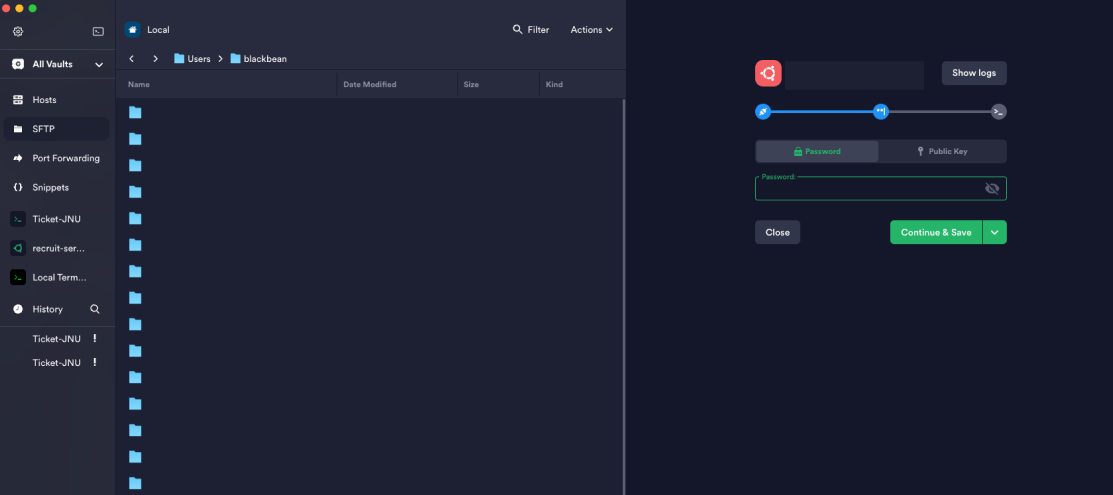The height and width of the screenshot is (495, 1113).
Task: Open the Snippets section
Action: 57,187
